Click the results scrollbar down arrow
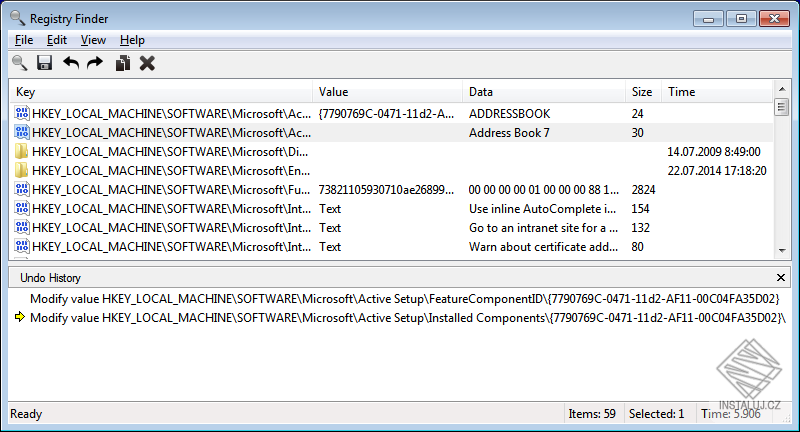Image resolution: width=800 pixels, height=432 pixels. 782,250
